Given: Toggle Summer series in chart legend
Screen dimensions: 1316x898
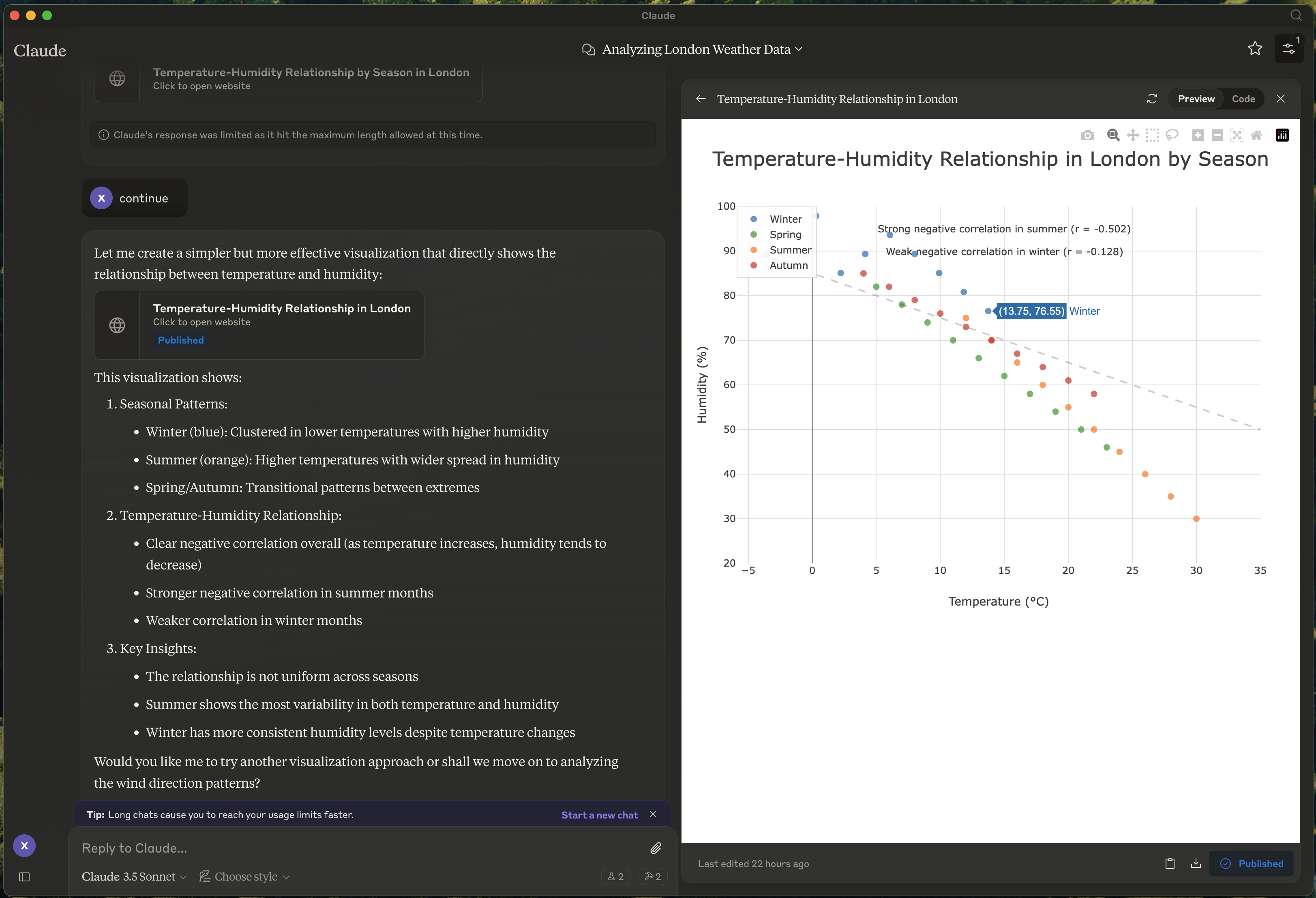Looking at the screenshot, I should pyautogui.click(x=790, y=250).
